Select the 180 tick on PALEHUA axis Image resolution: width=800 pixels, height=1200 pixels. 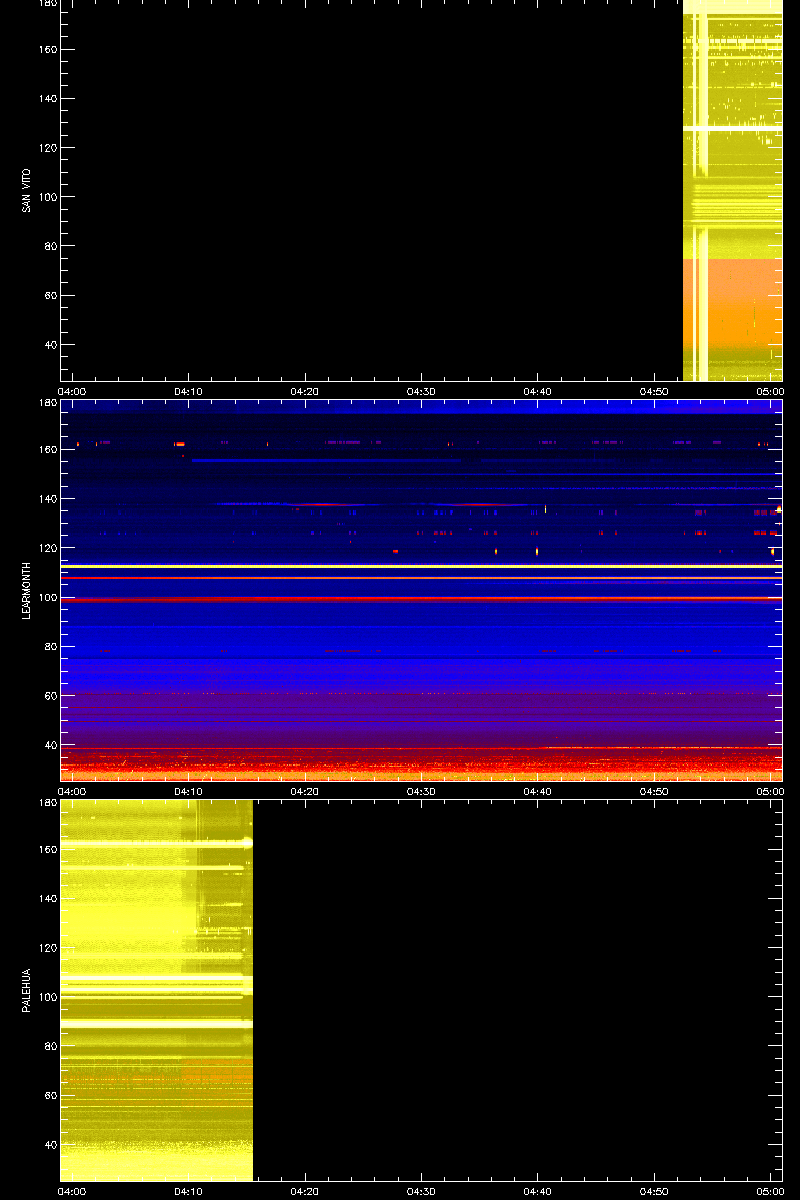point(47,803)
